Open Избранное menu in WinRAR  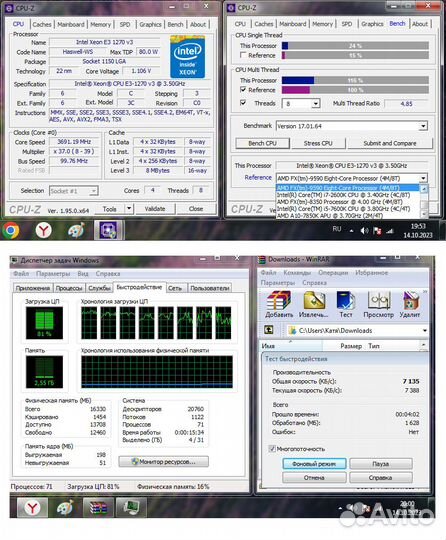click(x=372, y=272)
